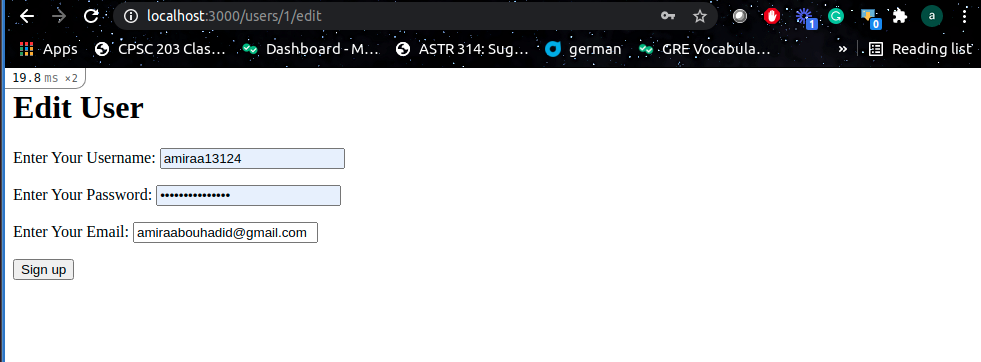Open the Reading list
This screenshot has height=362, width=981.
(x=921, y=49)
